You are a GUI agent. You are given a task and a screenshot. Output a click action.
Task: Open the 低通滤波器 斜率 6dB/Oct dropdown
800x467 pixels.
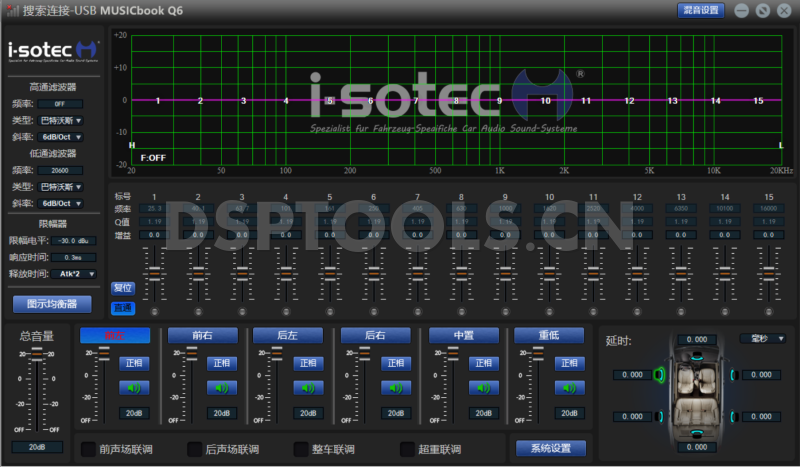point(60,203)
